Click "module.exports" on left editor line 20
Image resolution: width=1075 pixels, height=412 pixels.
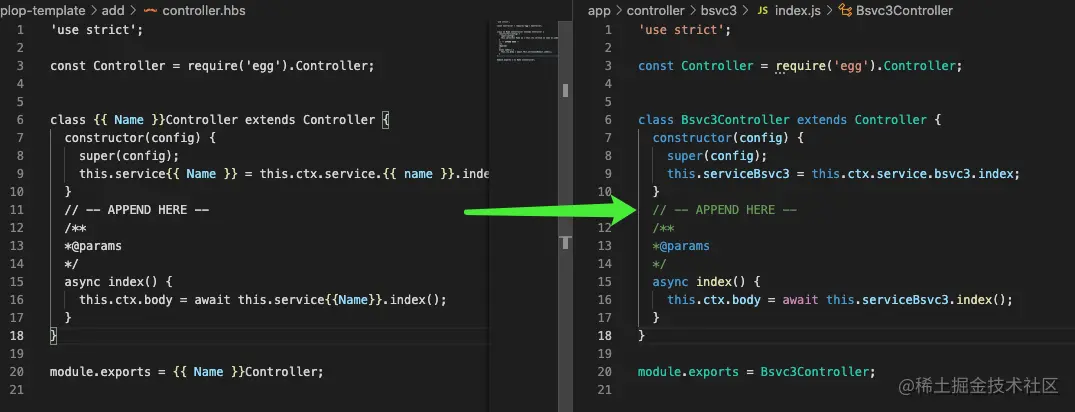100,372
